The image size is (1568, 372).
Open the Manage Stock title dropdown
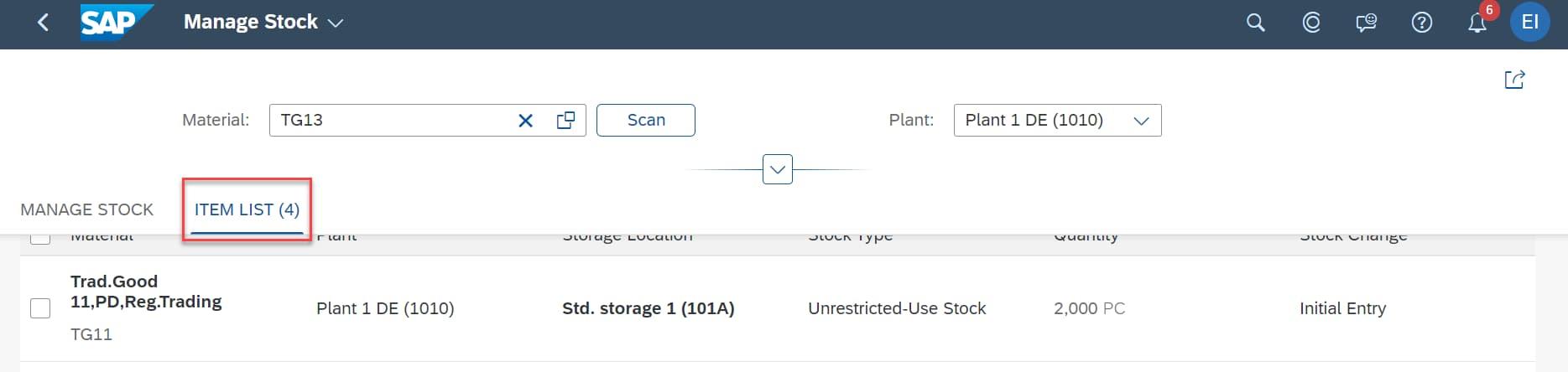coord(336,23)
